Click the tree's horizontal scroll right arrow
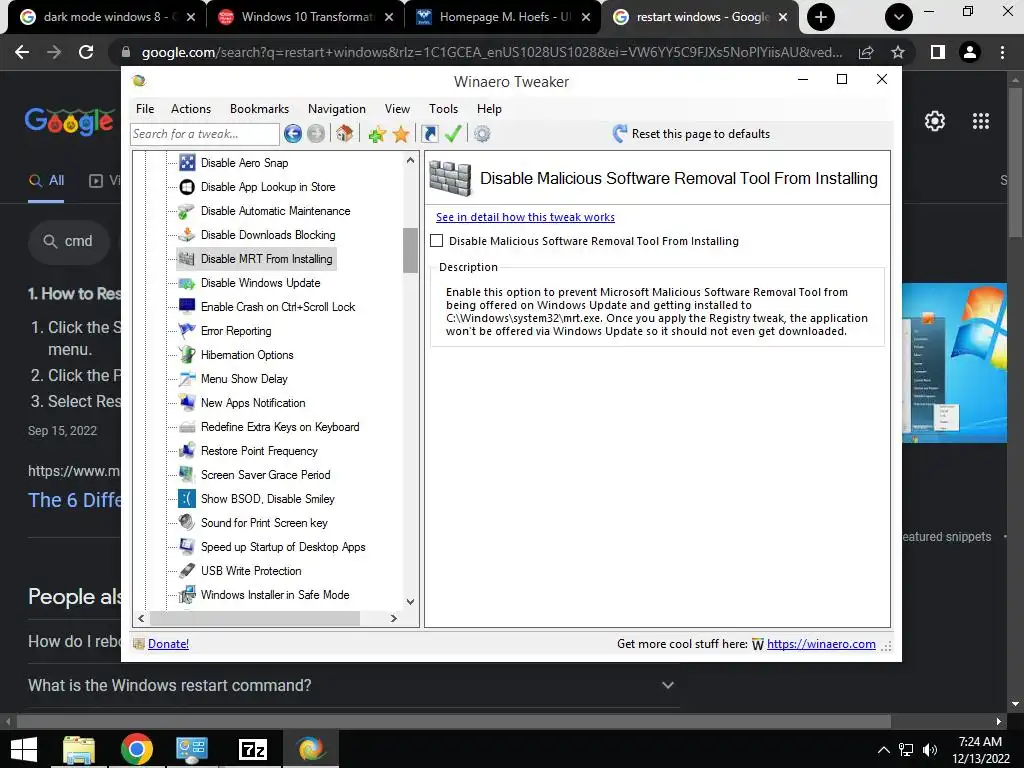 tap(394, 618)
